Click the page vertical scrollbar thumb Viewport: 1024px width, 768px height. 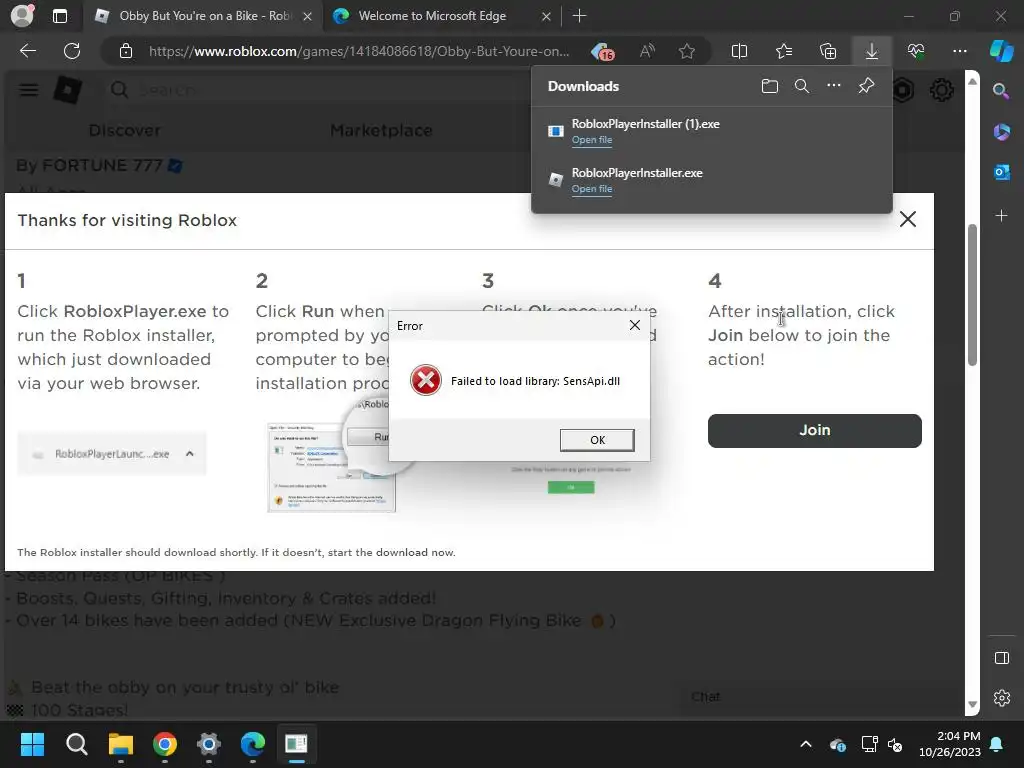[972, 295]
